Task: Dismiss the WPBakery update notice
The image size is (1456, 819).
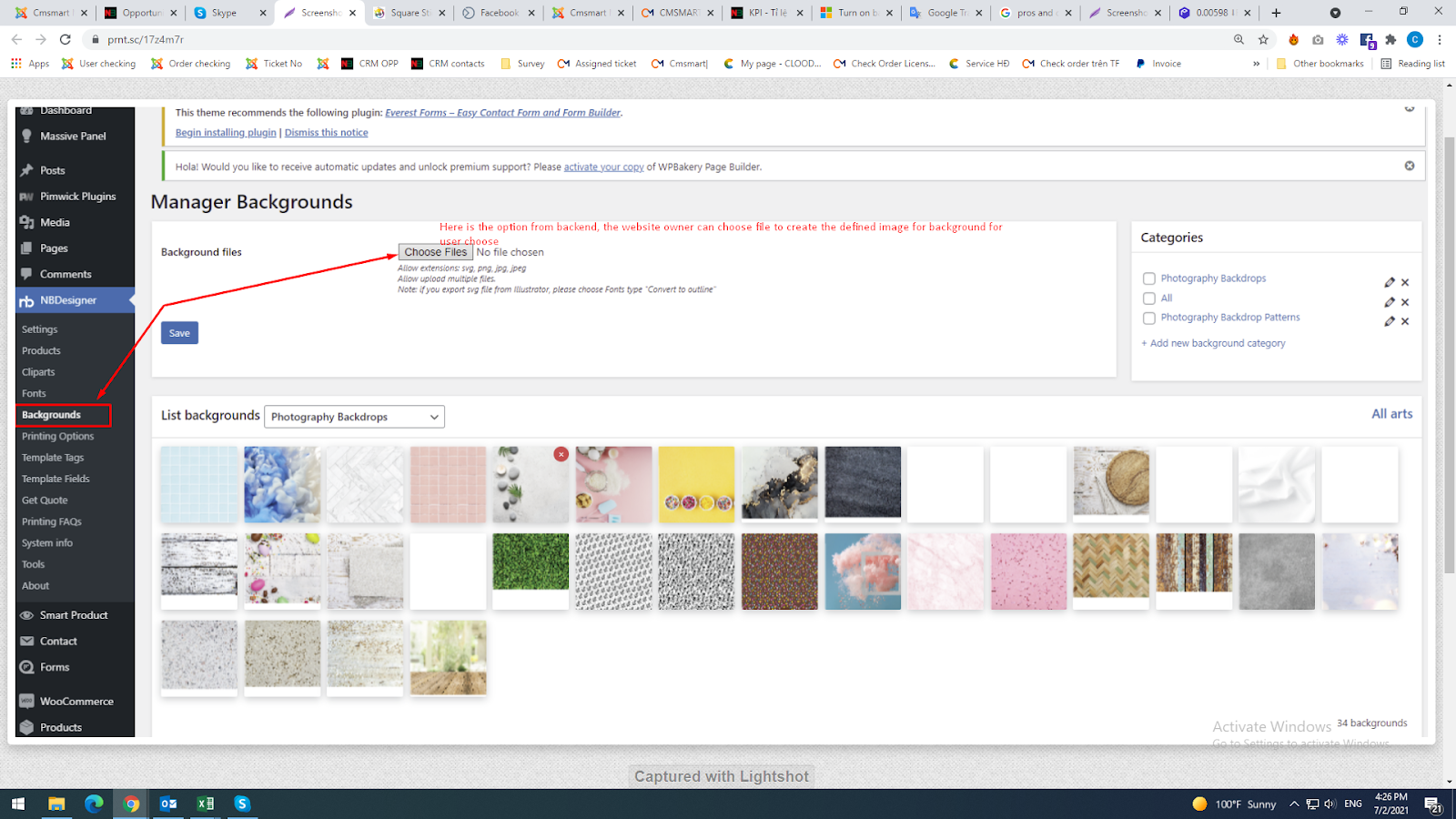Action: coord(1410,166)
